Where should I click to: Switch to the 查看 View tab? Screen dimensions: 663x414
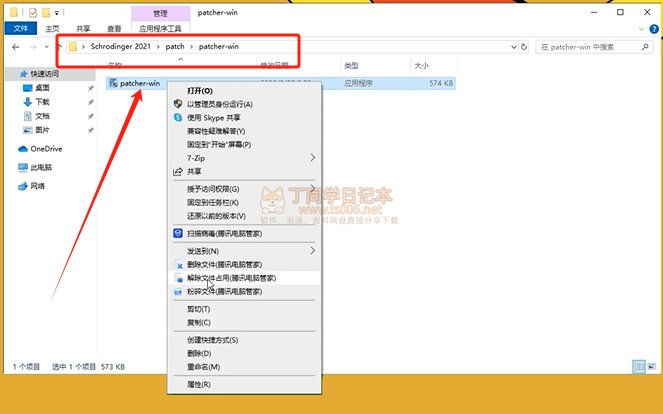point(114,28)
